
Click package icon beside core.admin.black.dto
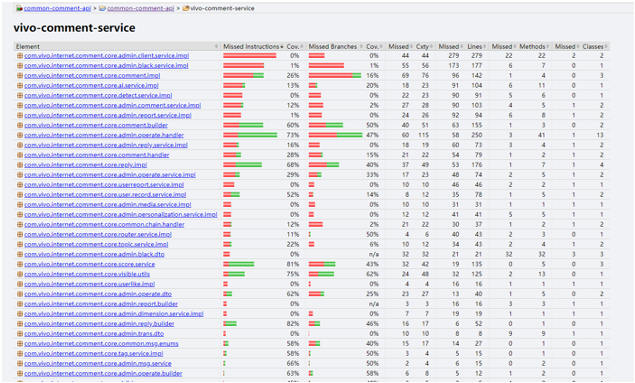pyautogui.click(x=19, y=254)
